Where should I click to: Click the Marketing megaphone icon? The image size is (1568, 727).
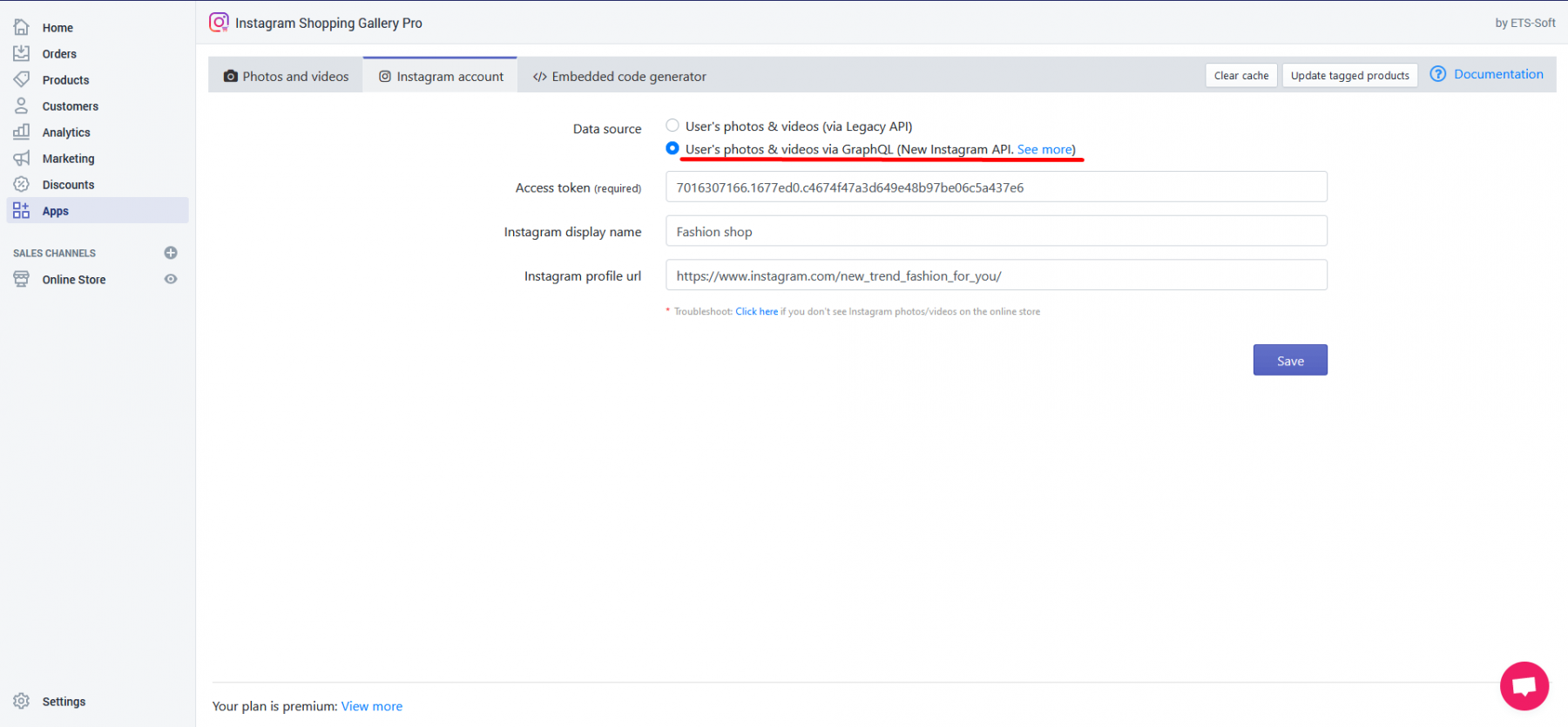22,158
